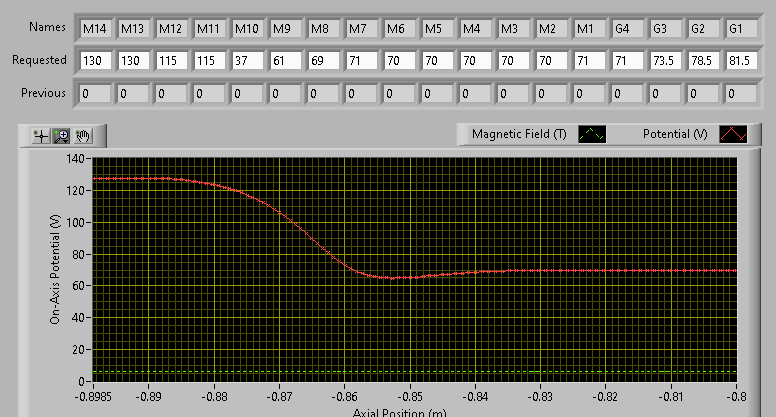Click the M12 name field
The image size is (776, 417).
click(x=171, y=29)
